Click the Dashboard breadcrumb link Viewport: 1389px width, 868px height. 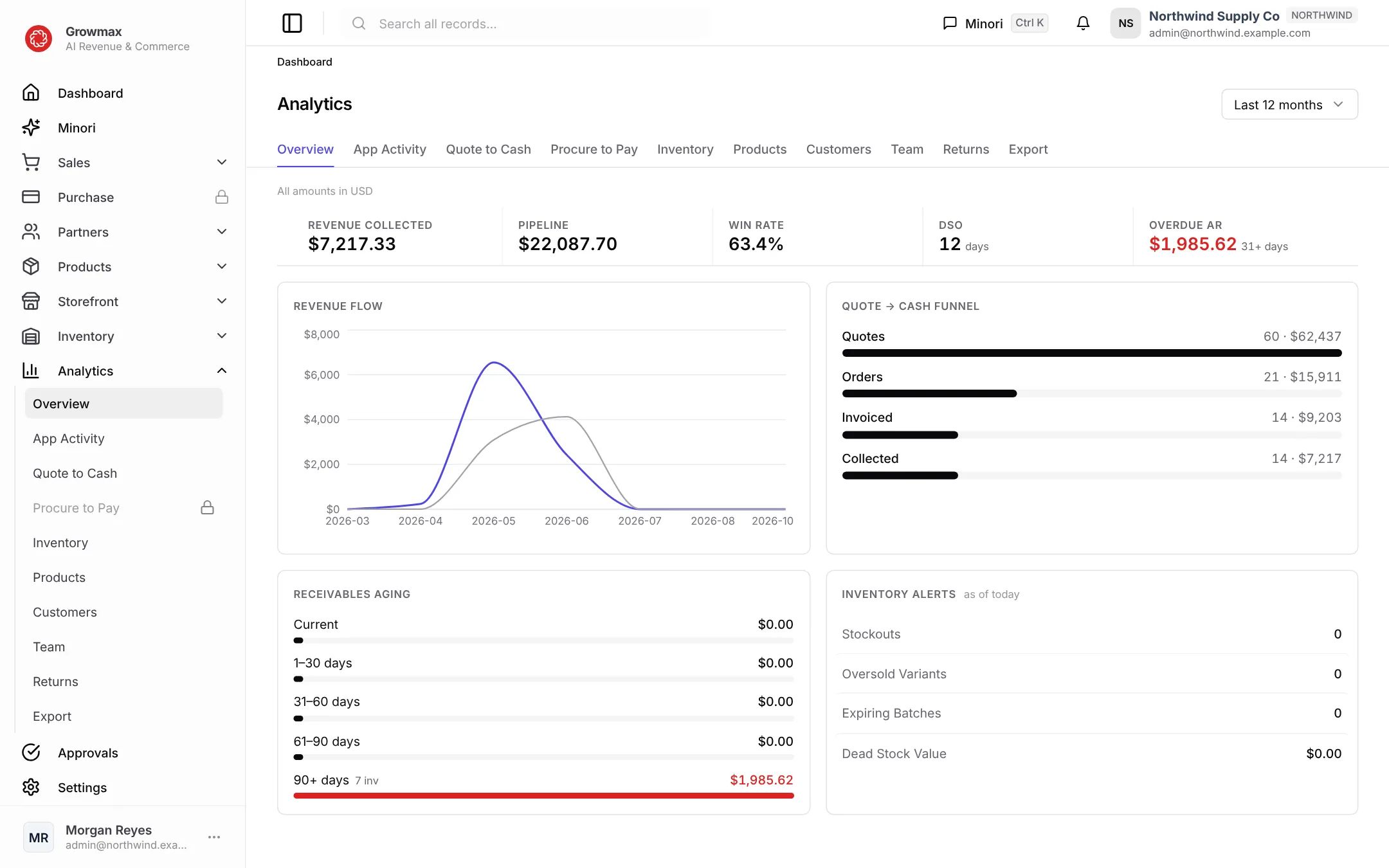click(305, 62)
